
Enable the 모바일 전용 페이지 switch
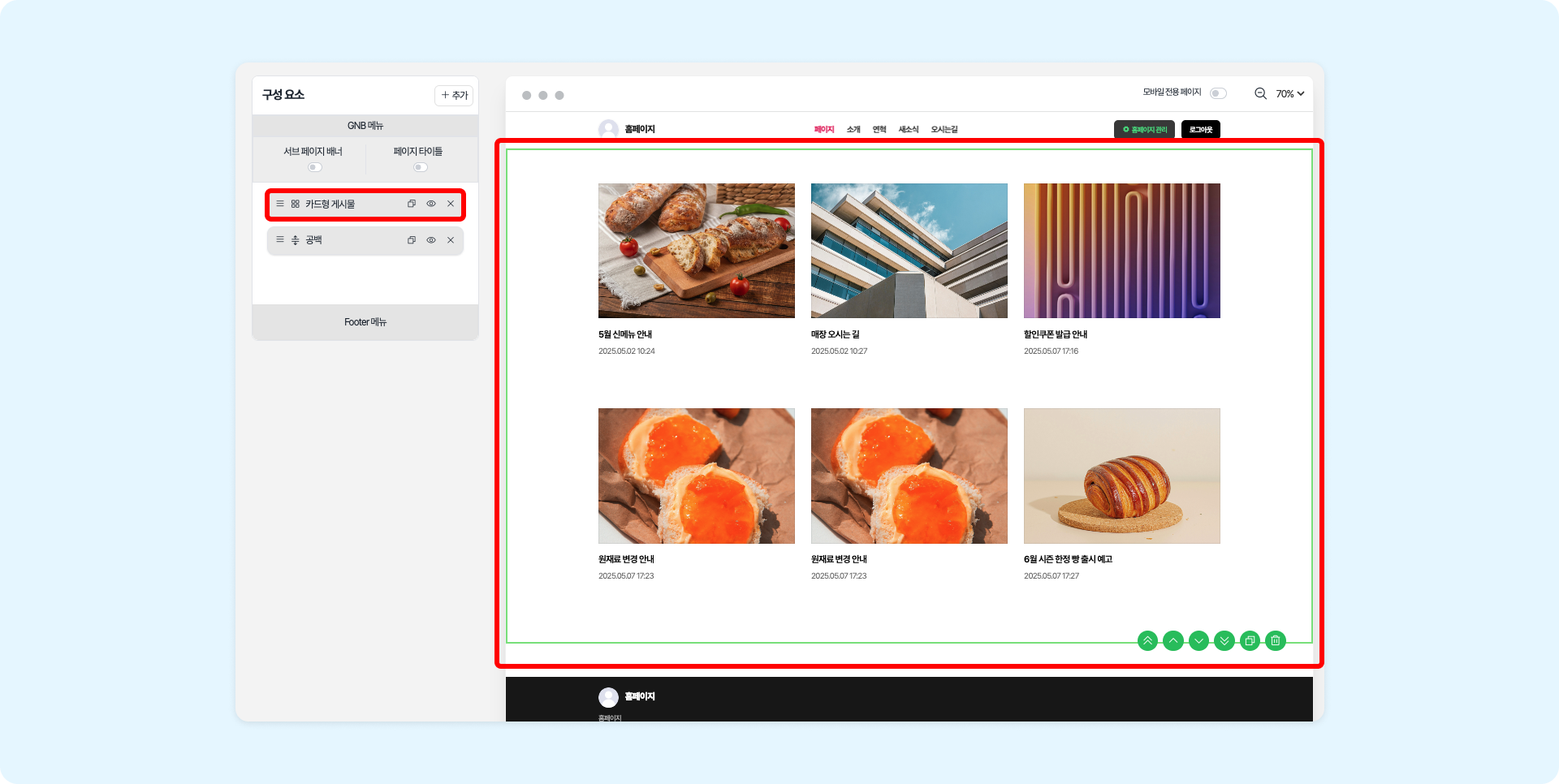(x=1218, y=93)
